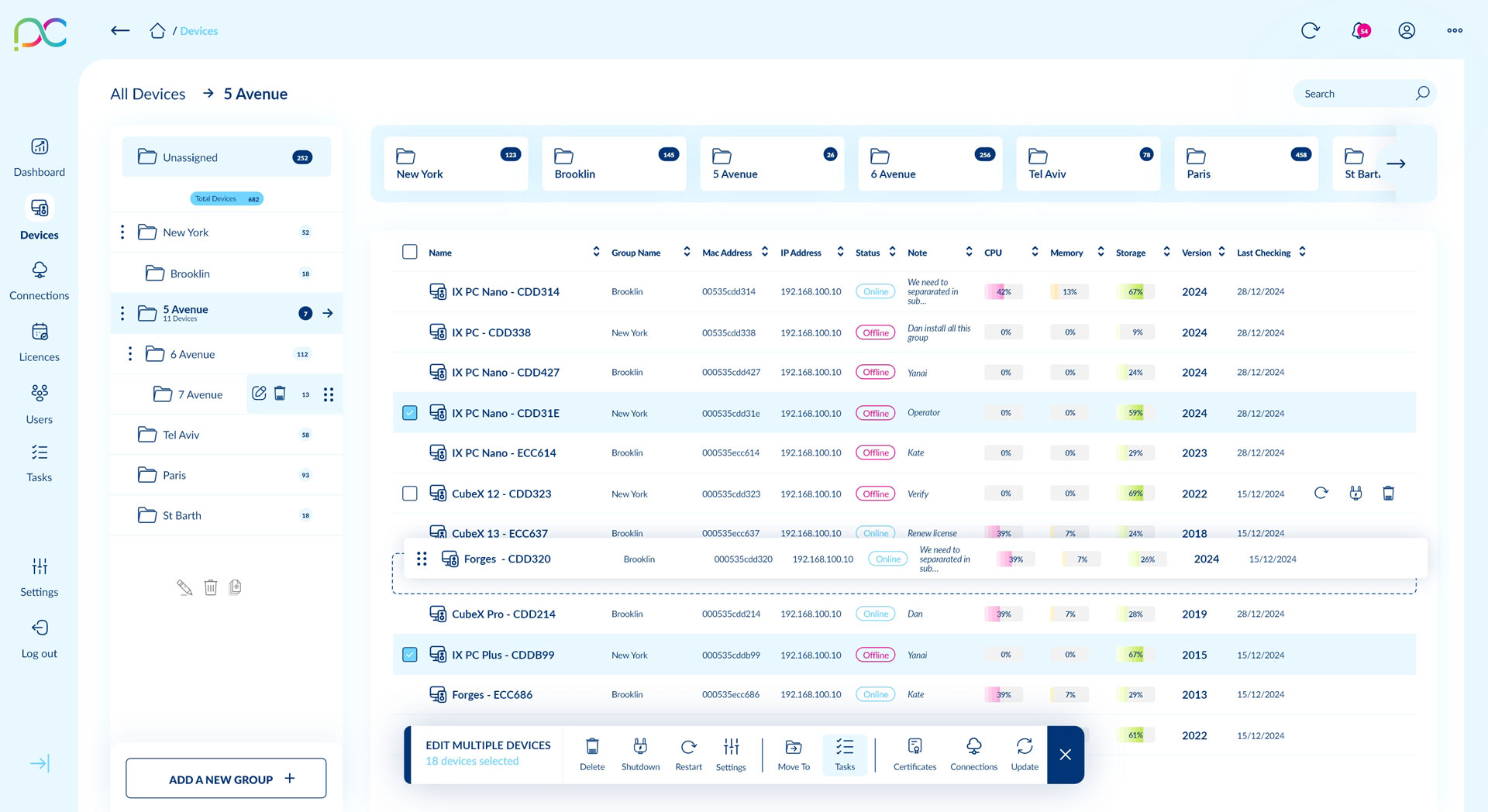Expand 5 Avenue group with arrow
This screenshot has height=812, width=1488.
(328, 313)
